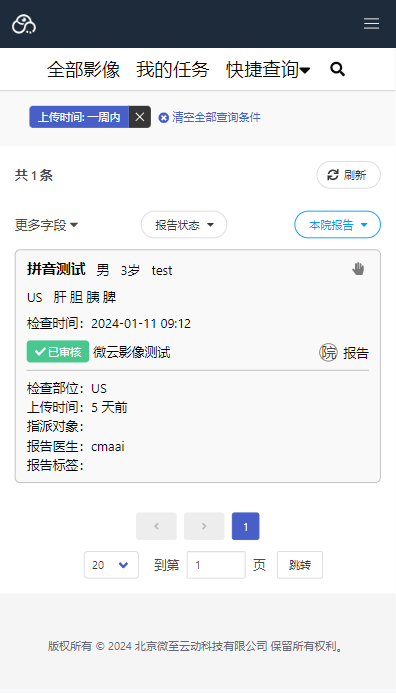Open the 本院报告 dropdown

(338, 225)
